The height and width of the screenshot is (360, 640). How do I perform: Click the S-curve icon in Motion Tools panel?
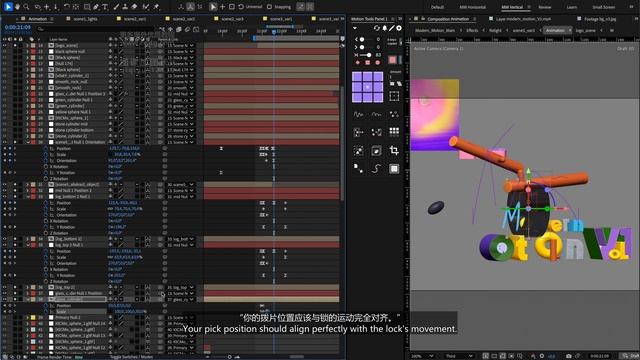point(376,169)
